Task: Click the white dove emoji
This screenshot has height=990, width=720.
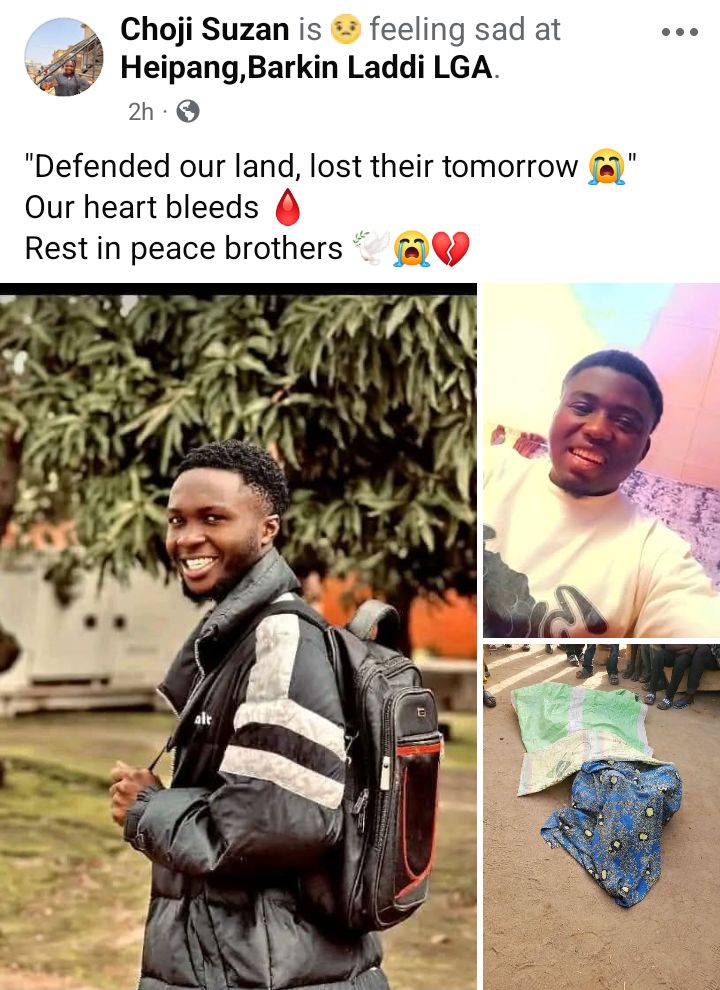Action: coord(371,248)
